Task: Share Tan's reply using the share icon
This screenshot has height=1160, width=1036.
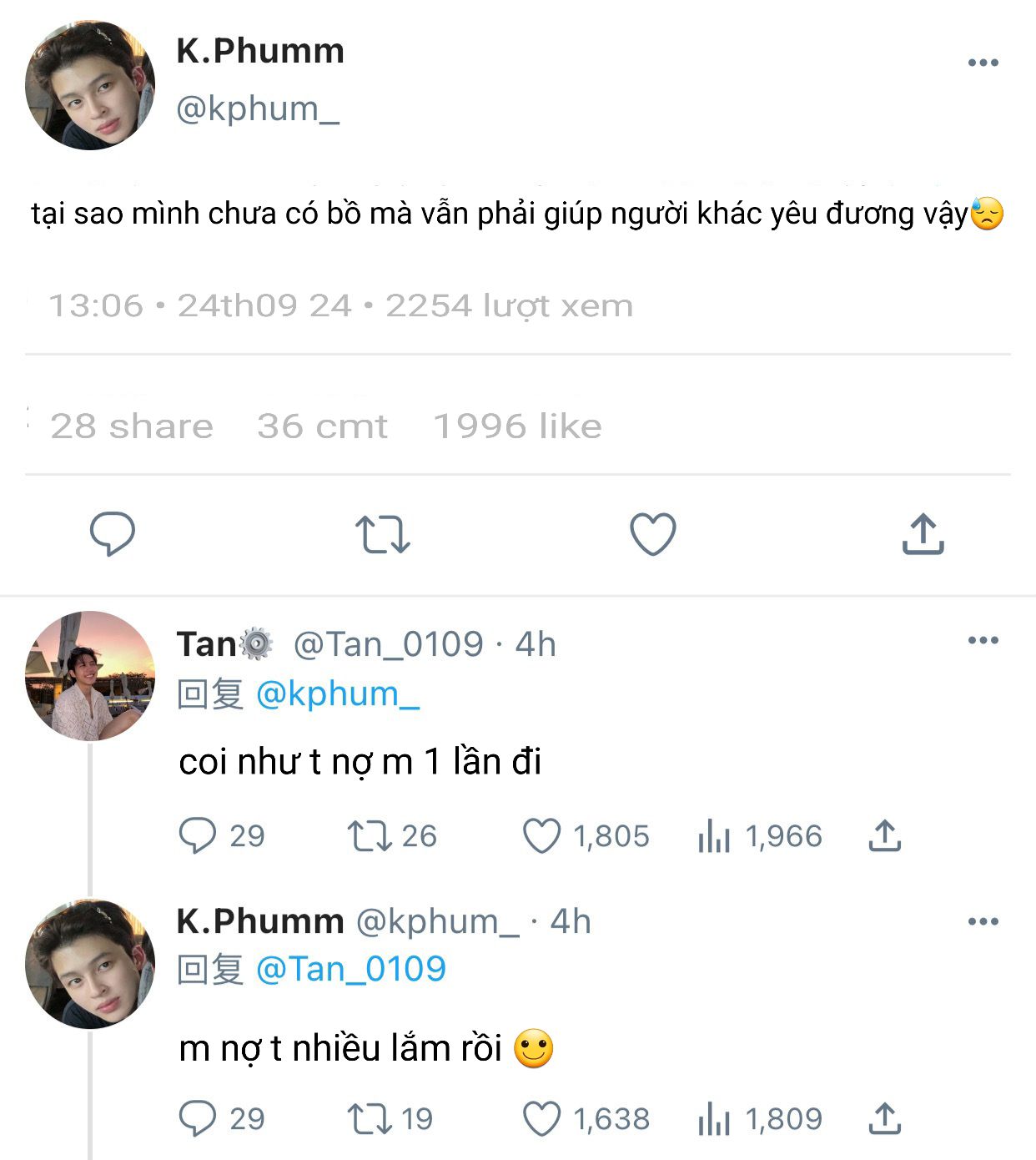Action: 884,835
